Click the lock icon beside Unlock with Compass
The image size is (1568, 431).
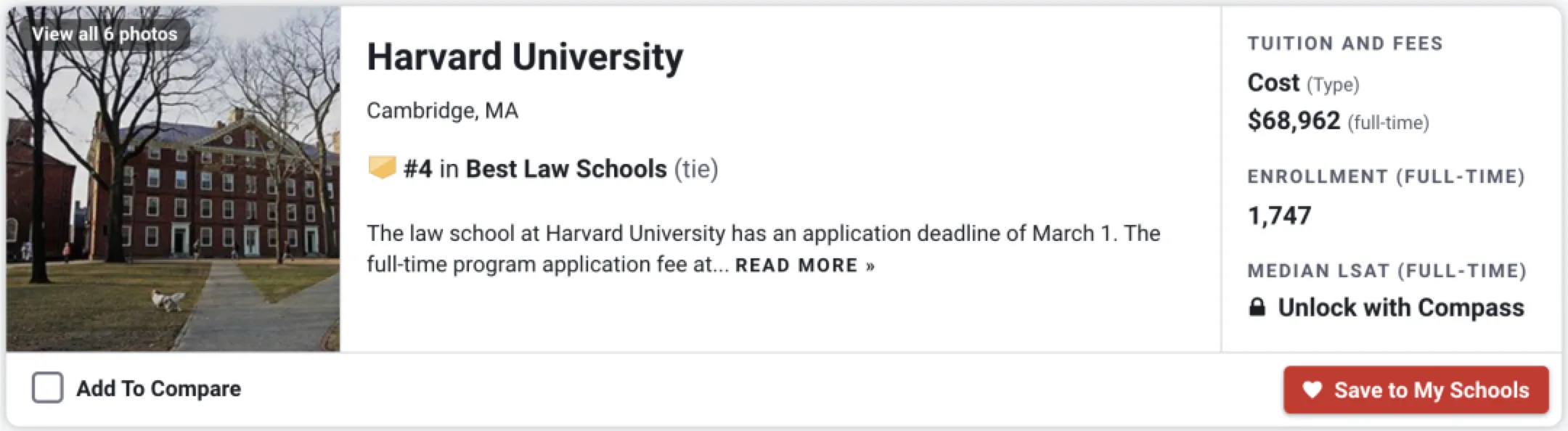[x=1257, y=308]
